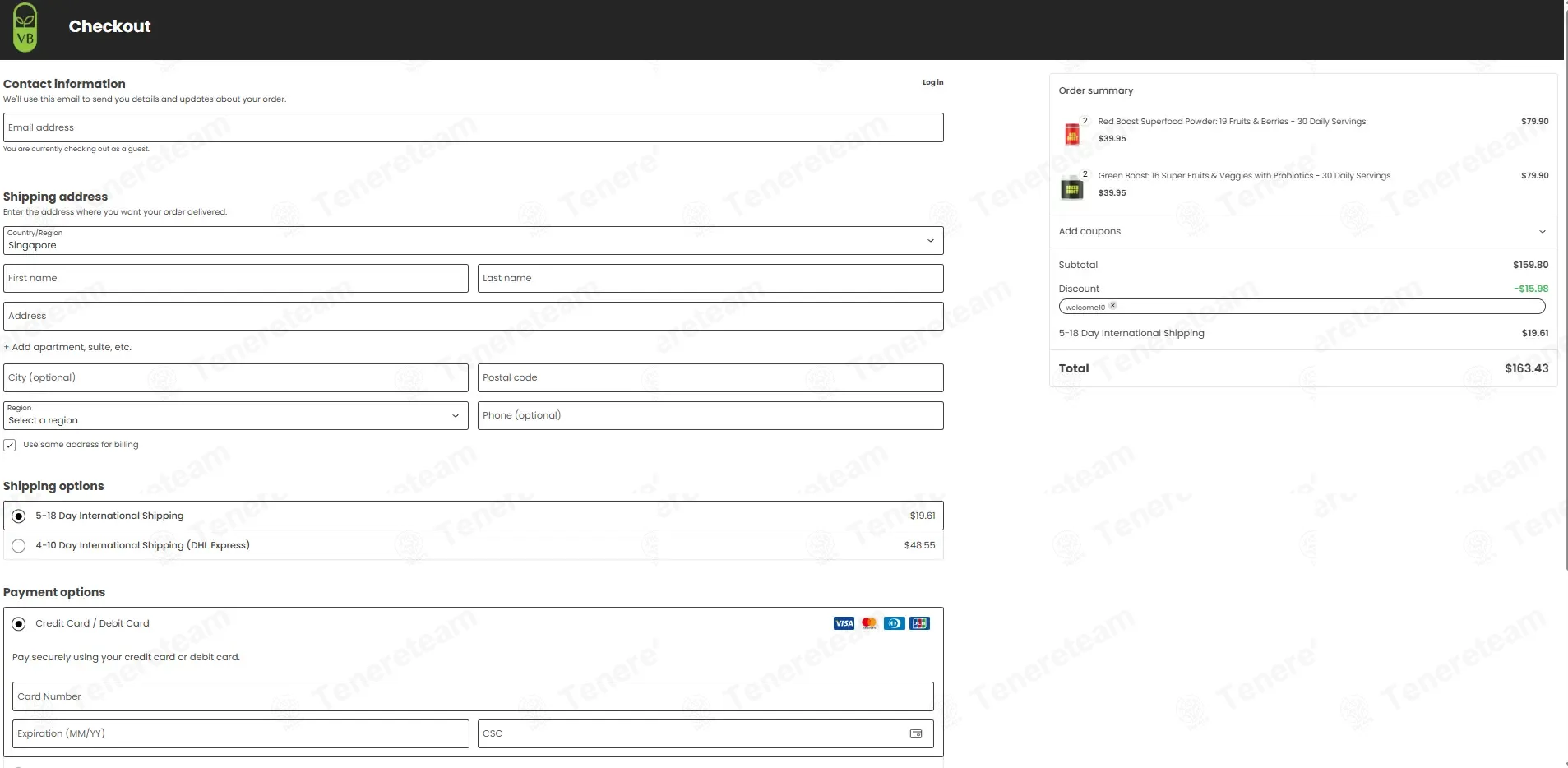Click Add apartment, suite, etc. link
This screenshot has height=768, width=1568.
[x=67, y=347]
